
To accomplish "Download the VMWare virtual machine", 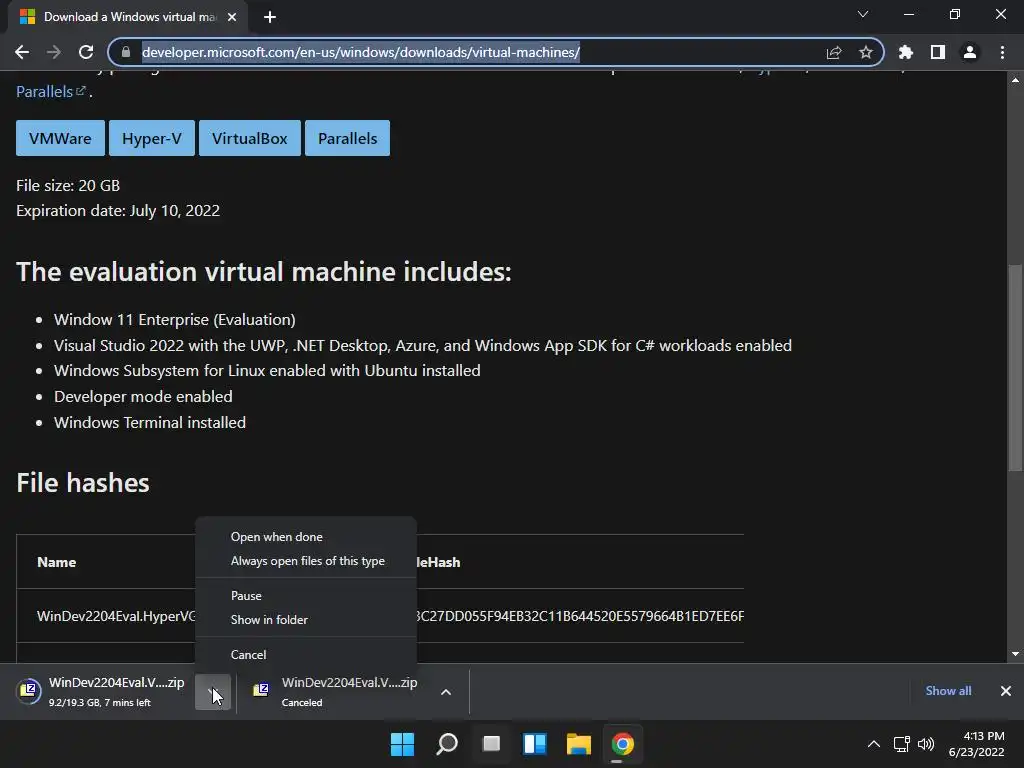I will coord(60,138).
